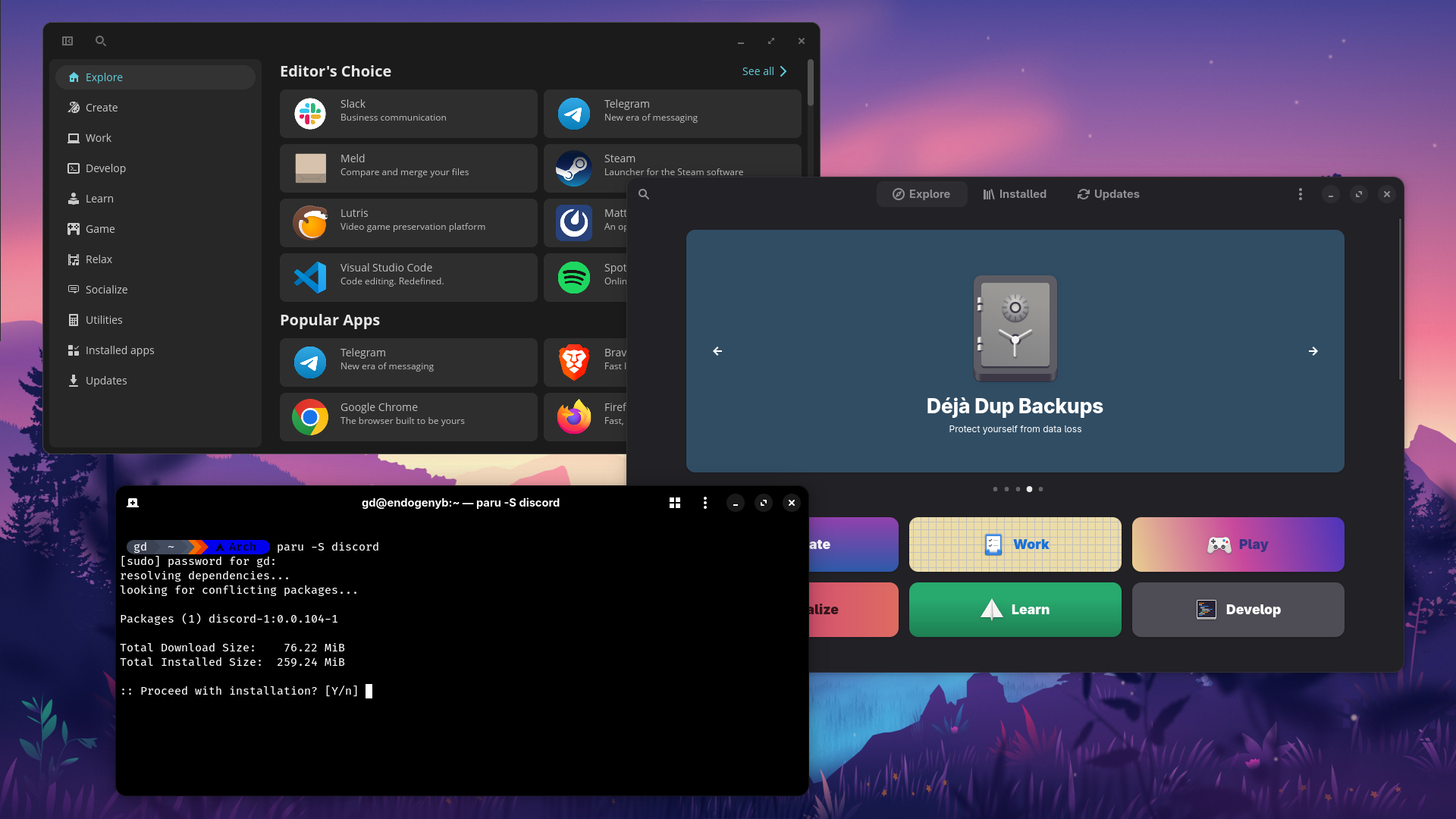Open the Steam app card
This screenshot has height=819, width=1456.
tap(673, 162)
